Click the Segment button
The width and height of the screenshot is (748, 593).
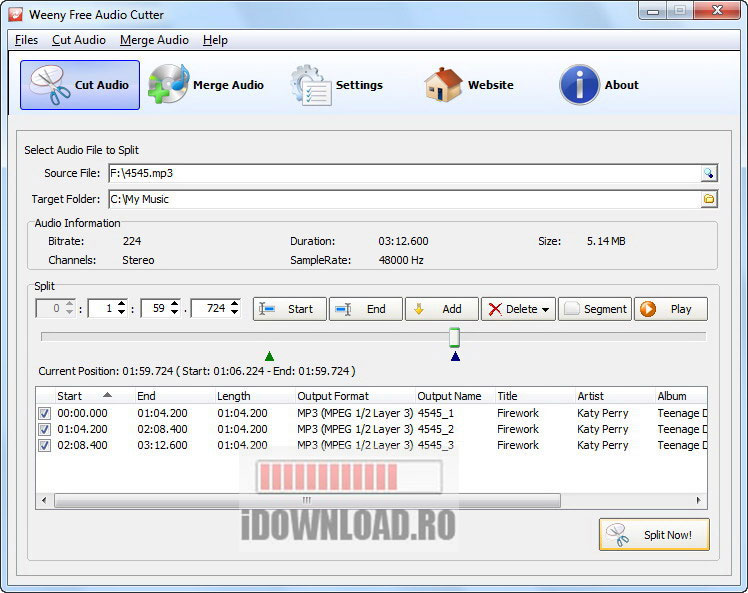click(595, 309)
